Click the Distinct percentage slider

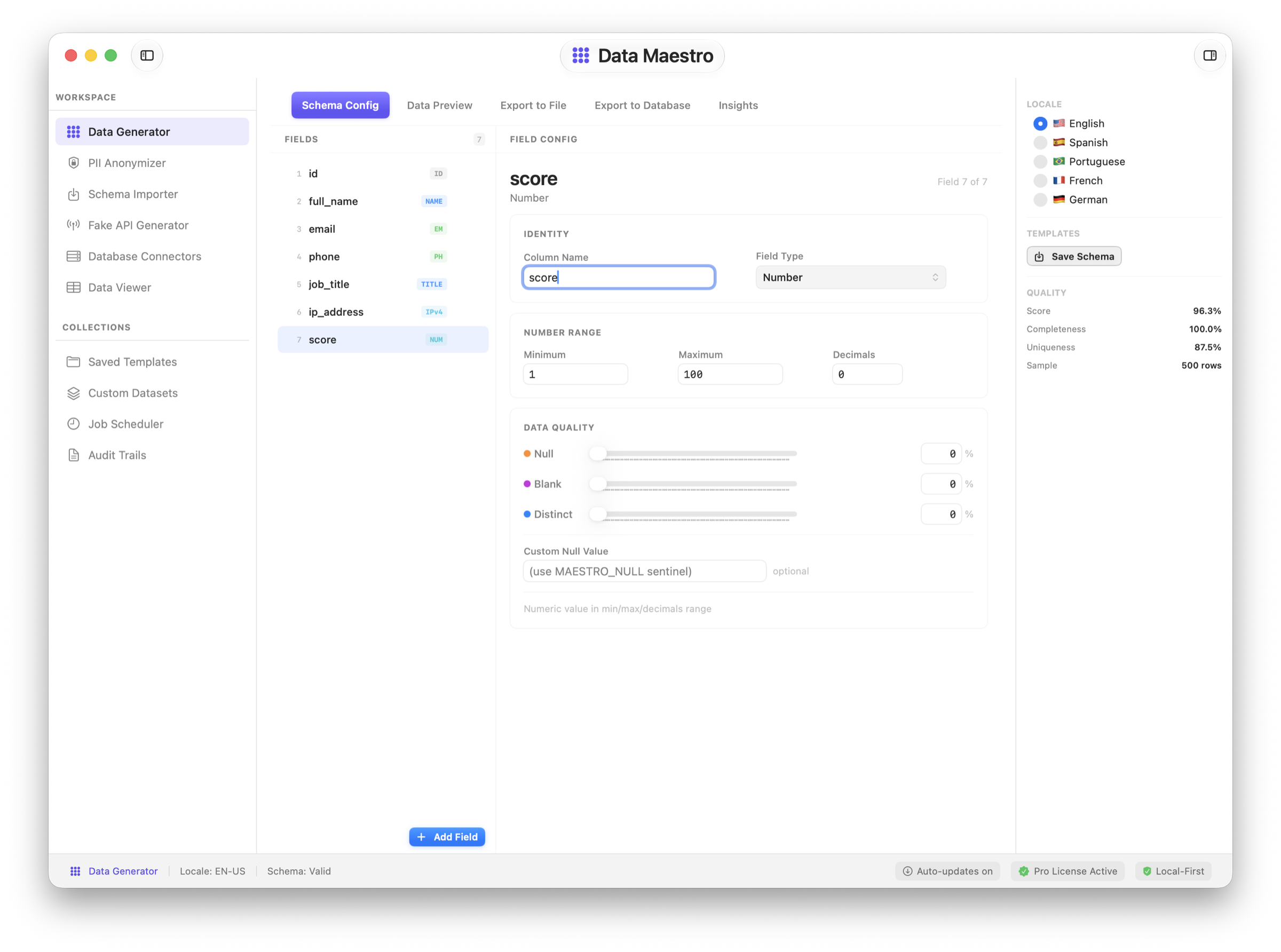pyautogui.click(x=693, y=514)
